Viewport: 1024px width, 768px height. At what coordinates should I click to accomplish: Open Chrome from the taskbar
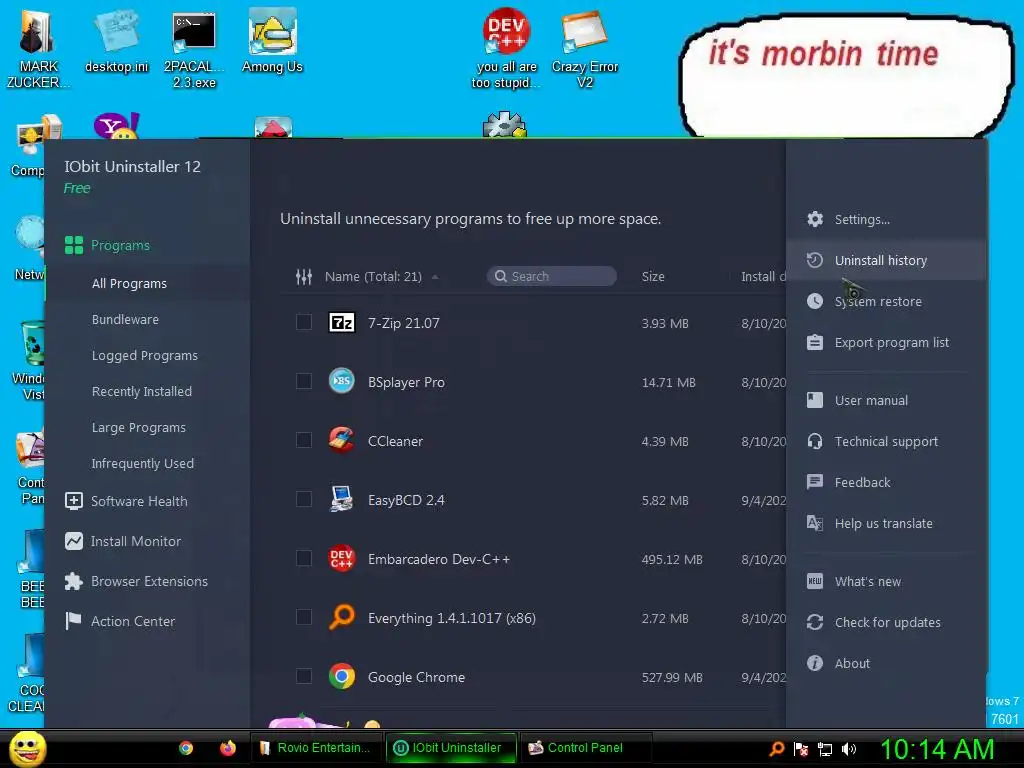[186, 748]
